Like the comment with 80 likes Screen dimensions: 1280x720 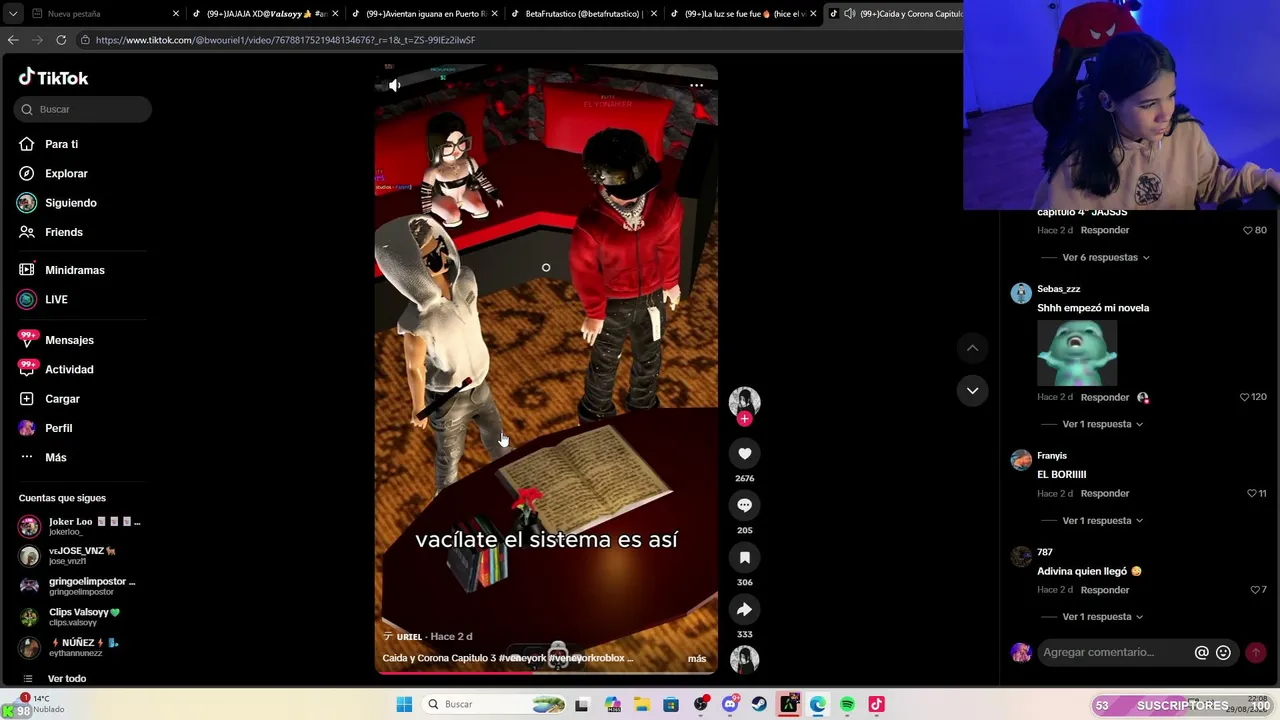(1247, 230)
